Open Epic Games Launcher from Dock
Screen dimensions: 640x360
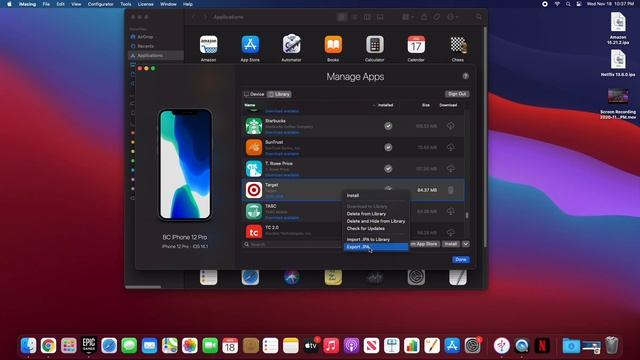pyautogui.click(x=89, y=345)
